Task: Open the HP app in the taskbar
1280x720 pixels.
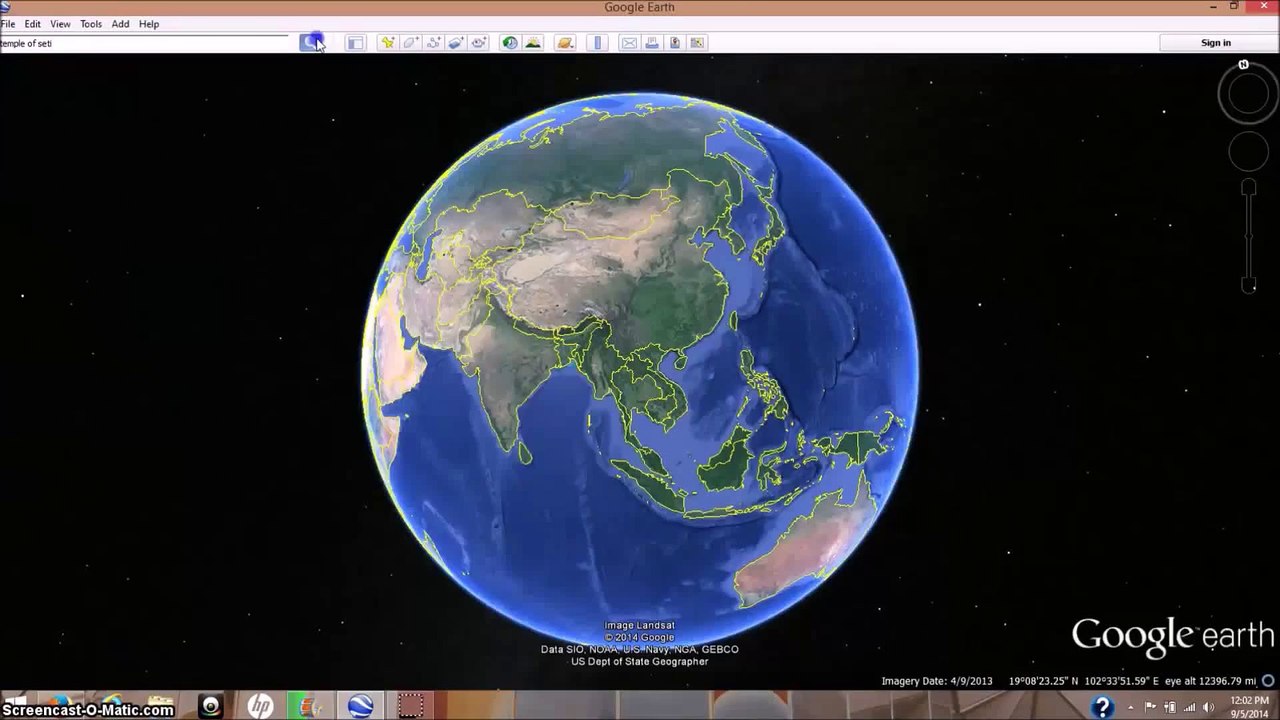Action: 260,706
